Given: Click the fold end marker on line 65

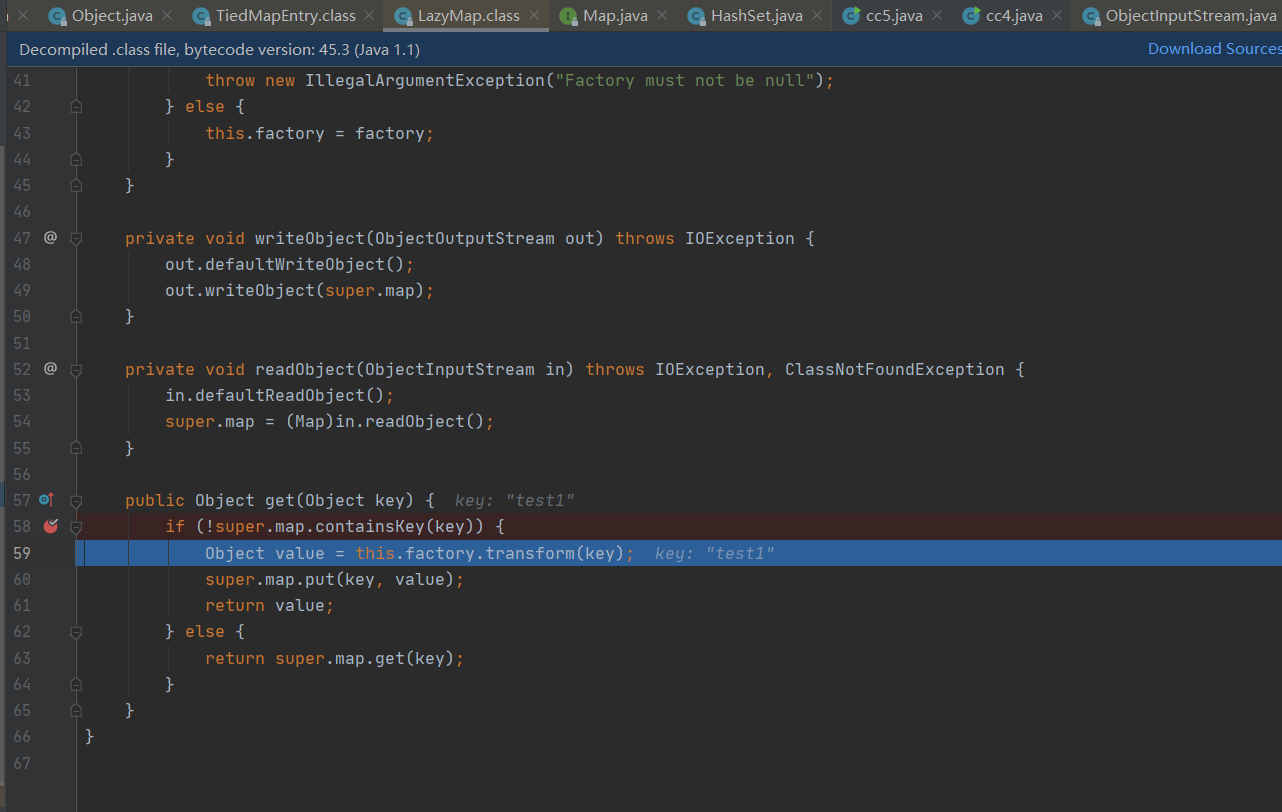Looking at the screenshot, I should 76,710.
